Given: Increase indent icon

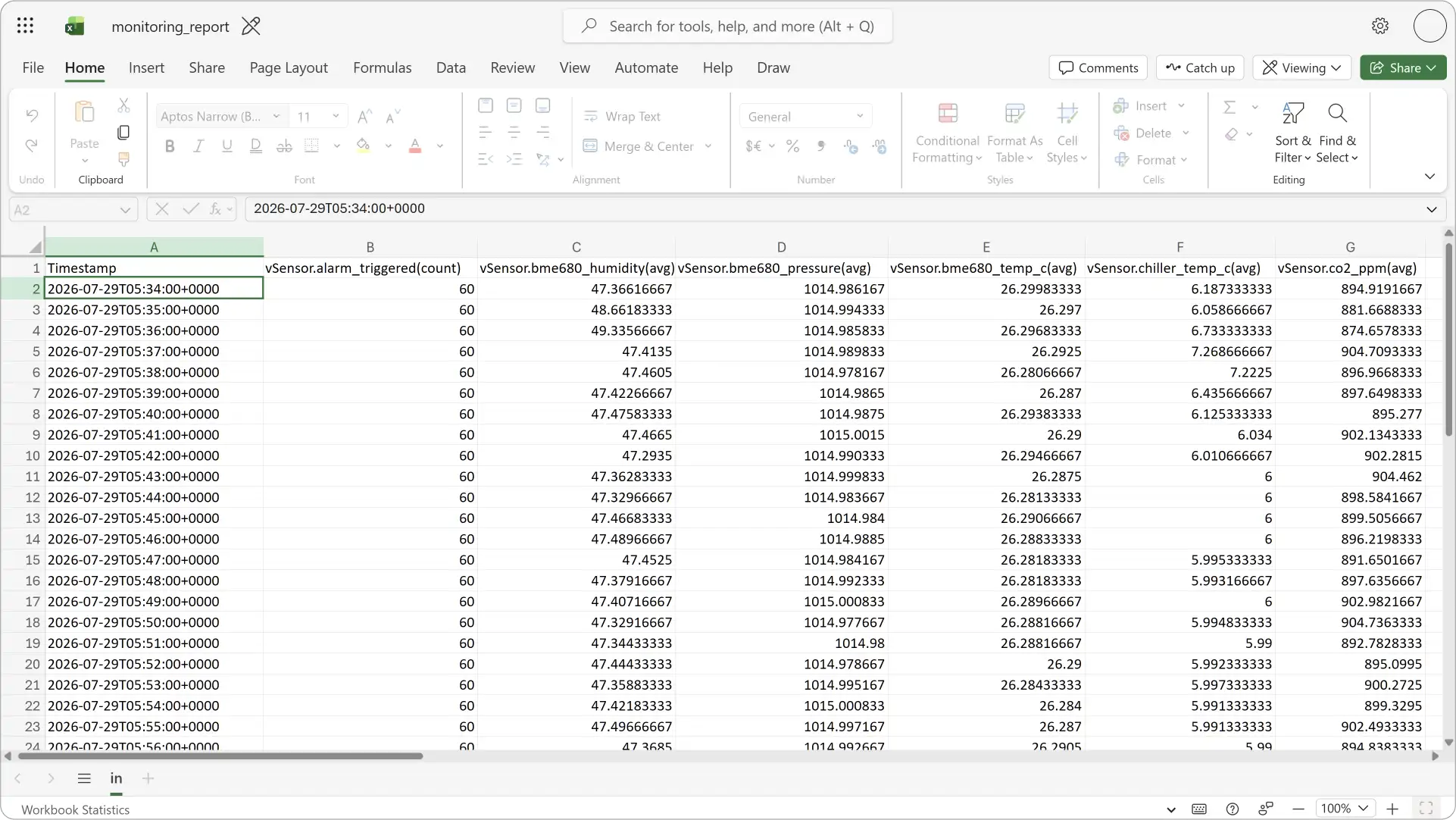Looking at the screenshot, I should pos(514,159).
